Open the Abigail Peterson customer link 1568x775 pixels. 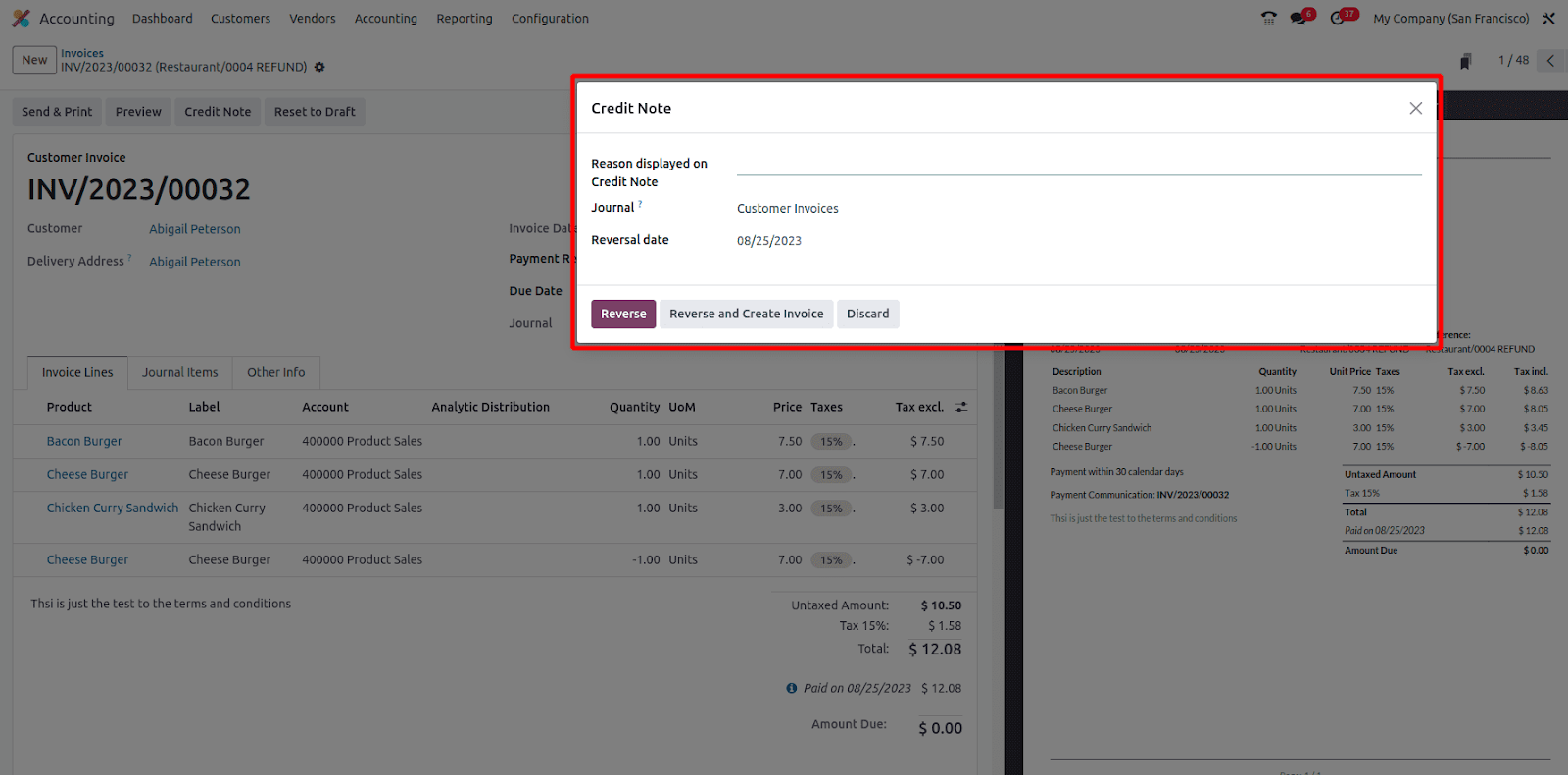(x=195, y=229)
